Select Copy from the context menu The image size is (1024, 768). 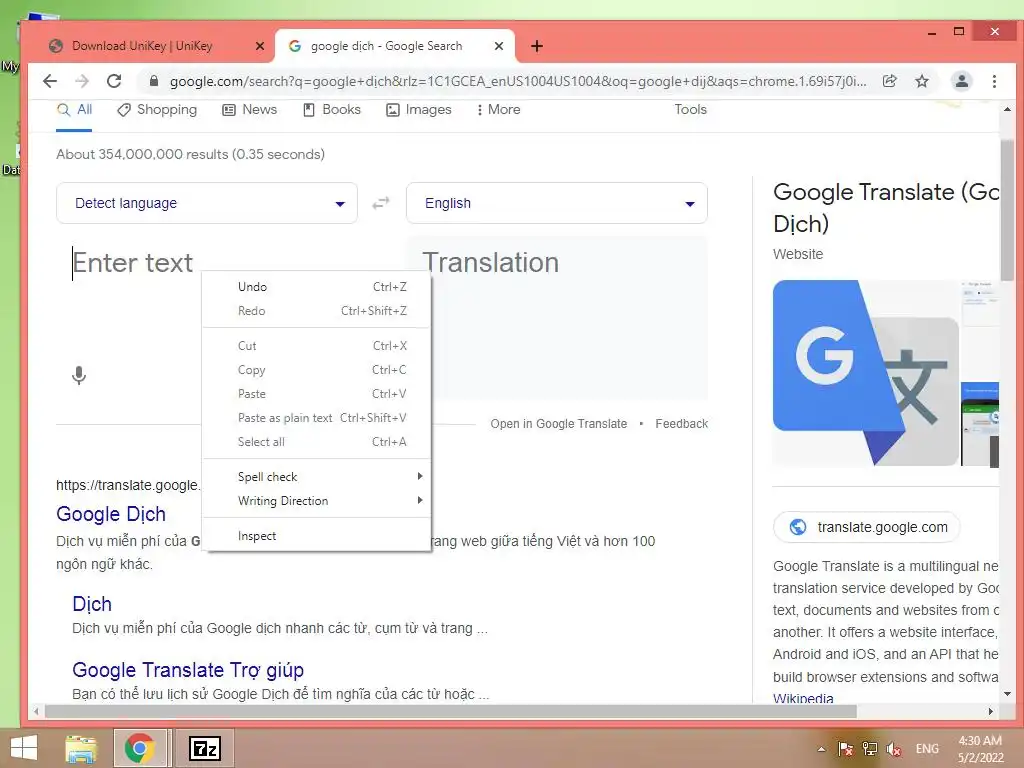coord(317,370)
